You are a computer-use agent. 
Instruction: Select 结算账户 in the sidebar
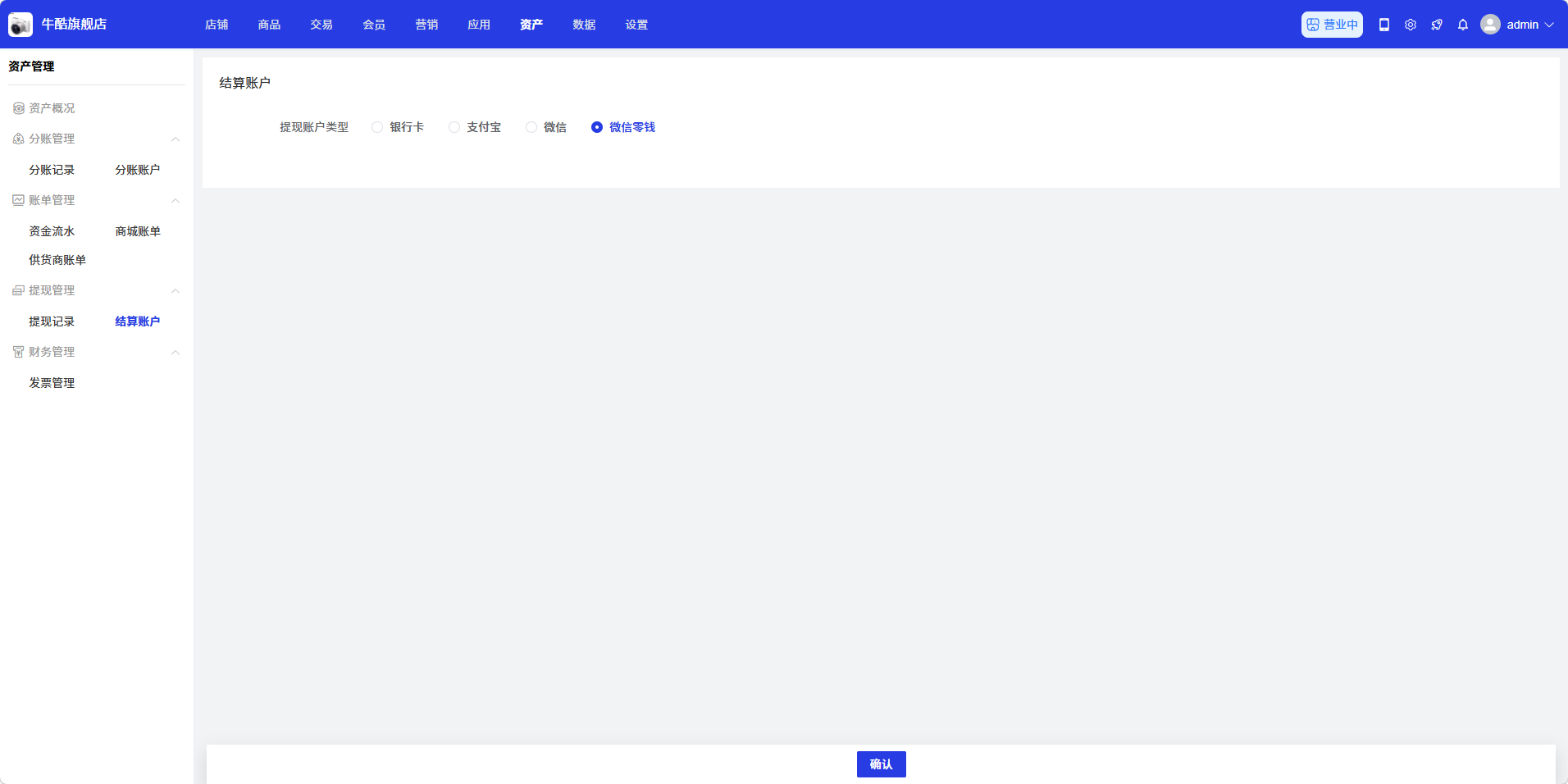(138, 321)
